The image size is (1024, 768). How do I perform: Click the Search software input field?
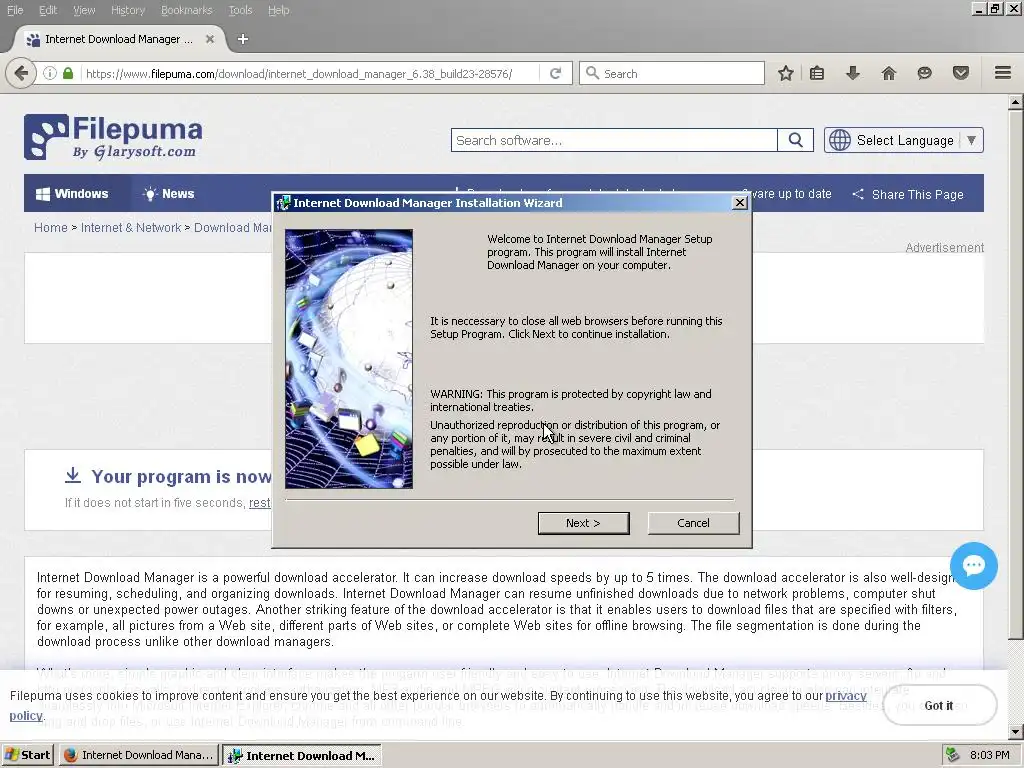tap(614, 140)
